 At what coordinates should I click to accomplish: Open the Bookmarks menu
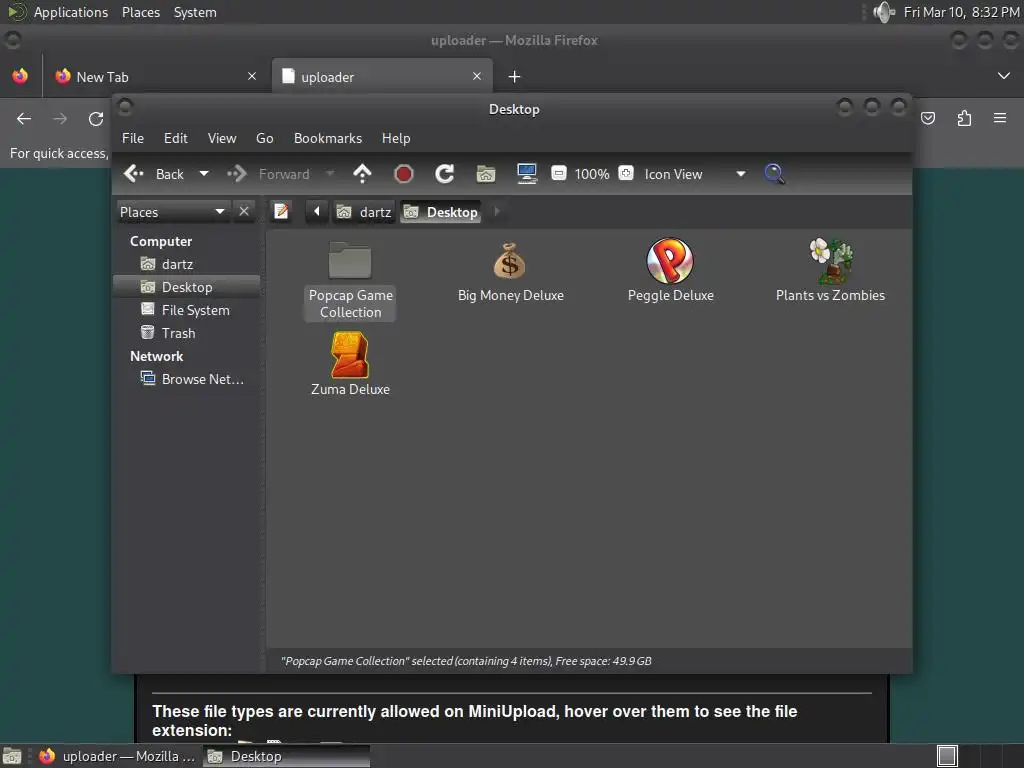[x=328, y=138]
